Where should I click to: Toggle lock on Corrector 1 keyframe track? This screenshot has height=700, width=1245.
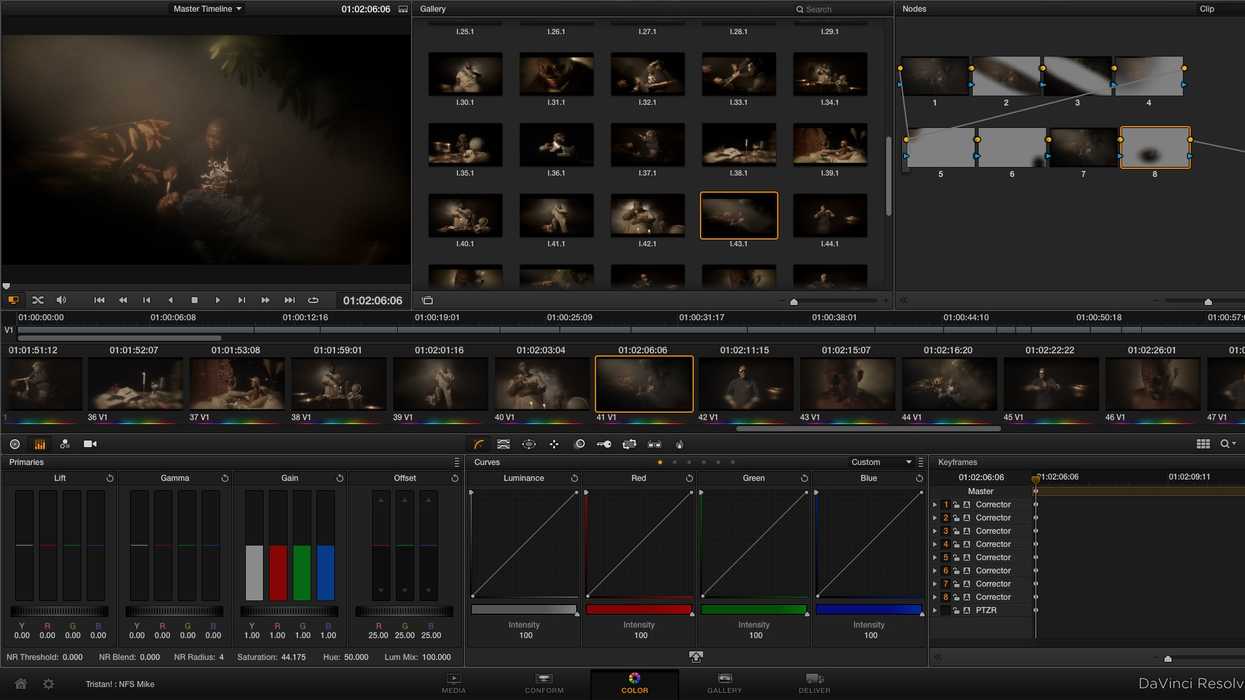(956, 505)
